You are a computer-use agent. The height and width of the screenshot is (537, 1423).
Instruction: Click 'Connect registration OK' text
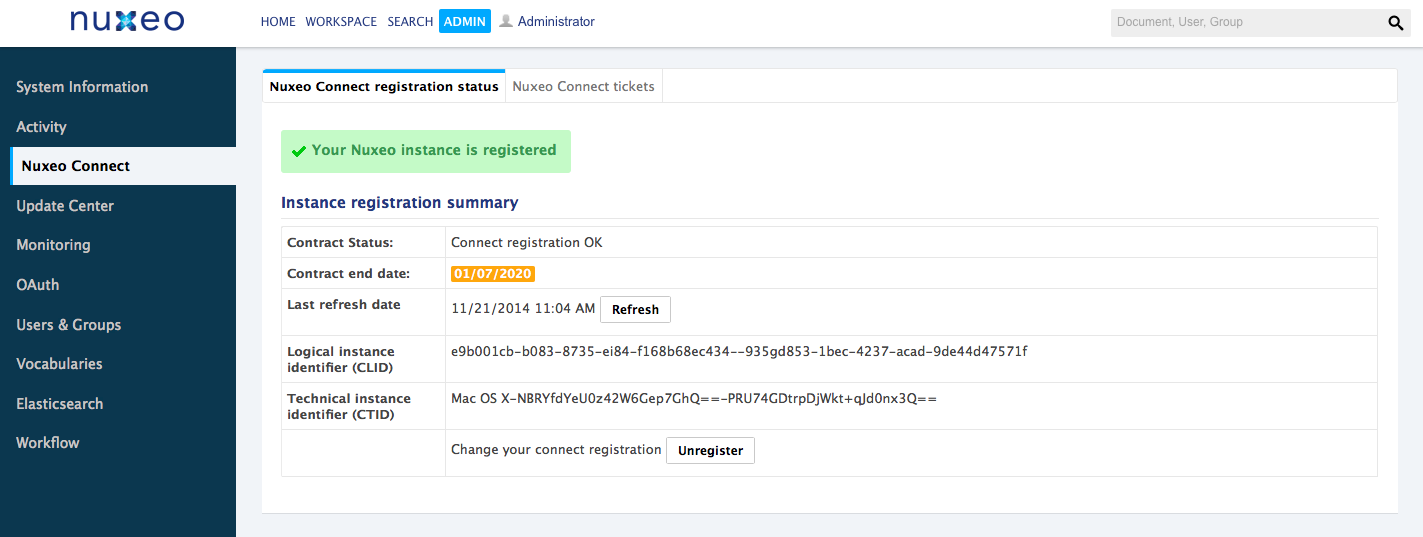coord(527,243)
